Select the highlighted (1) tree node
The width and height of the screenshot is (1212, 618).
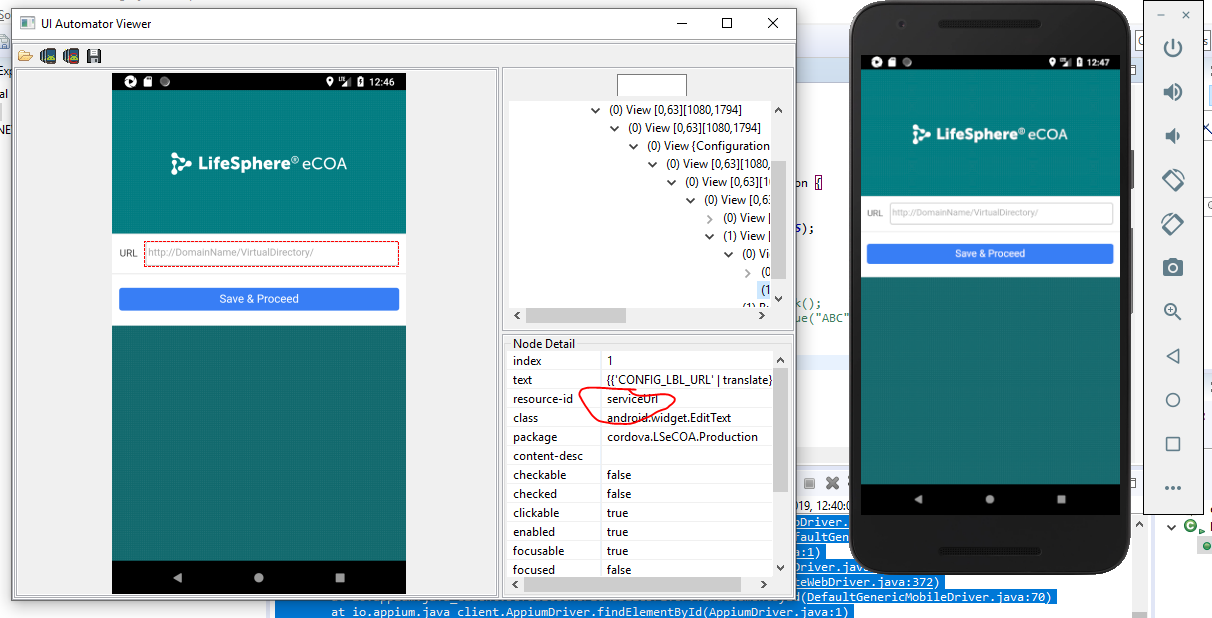pyautogui.click(x=764, y=289)
